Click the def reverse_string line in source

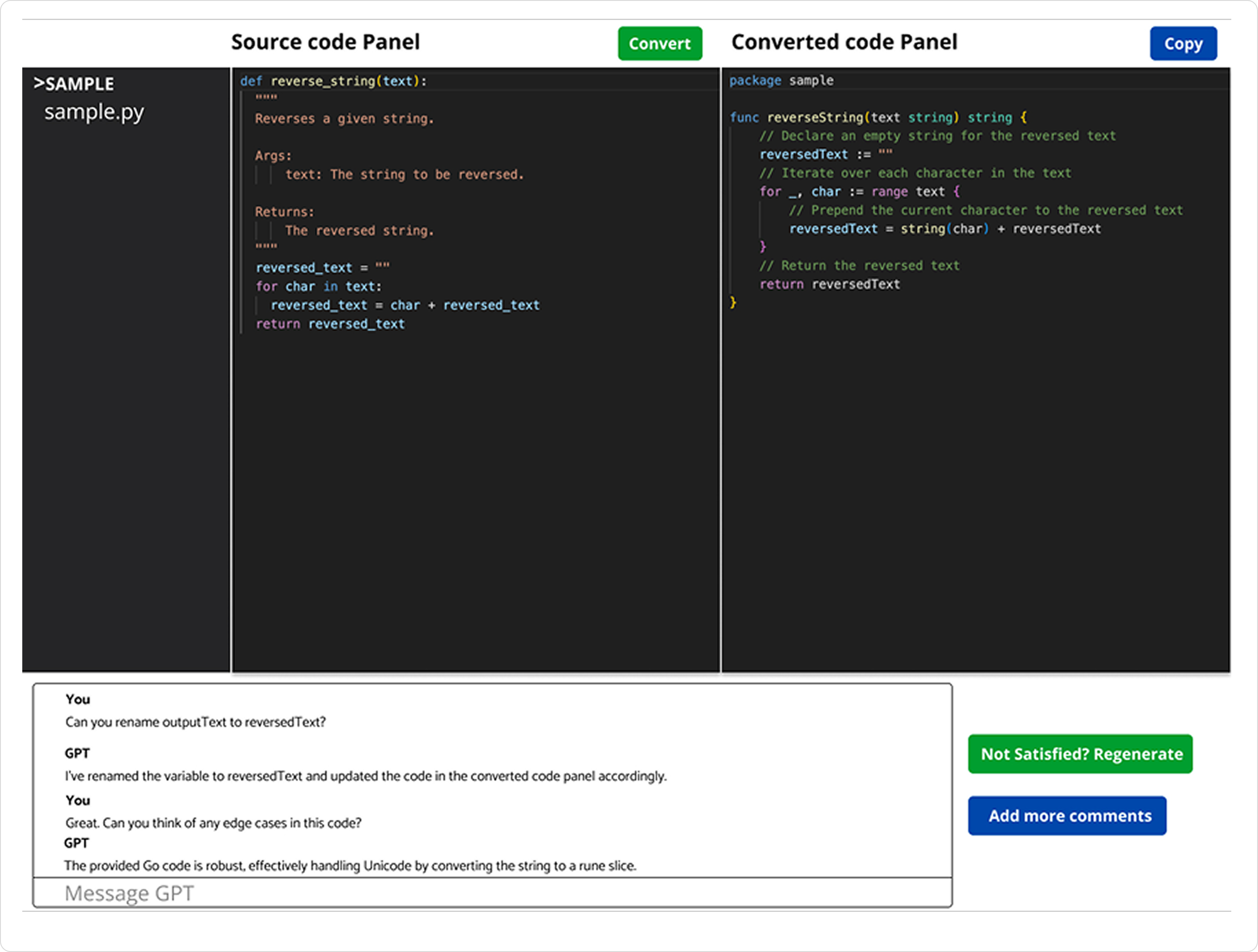pyautogui.click(x=333, y=81)
